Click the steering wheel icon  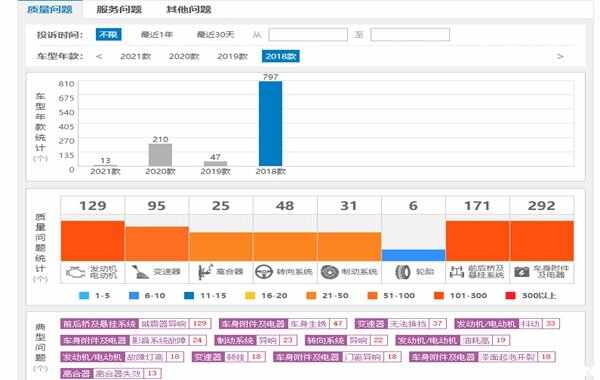click(264, 272)
